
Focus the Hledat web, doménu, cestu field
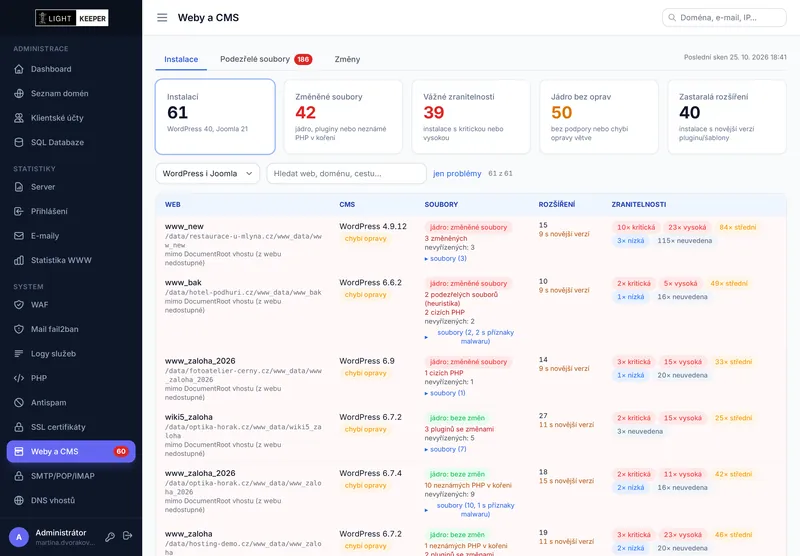346,173
